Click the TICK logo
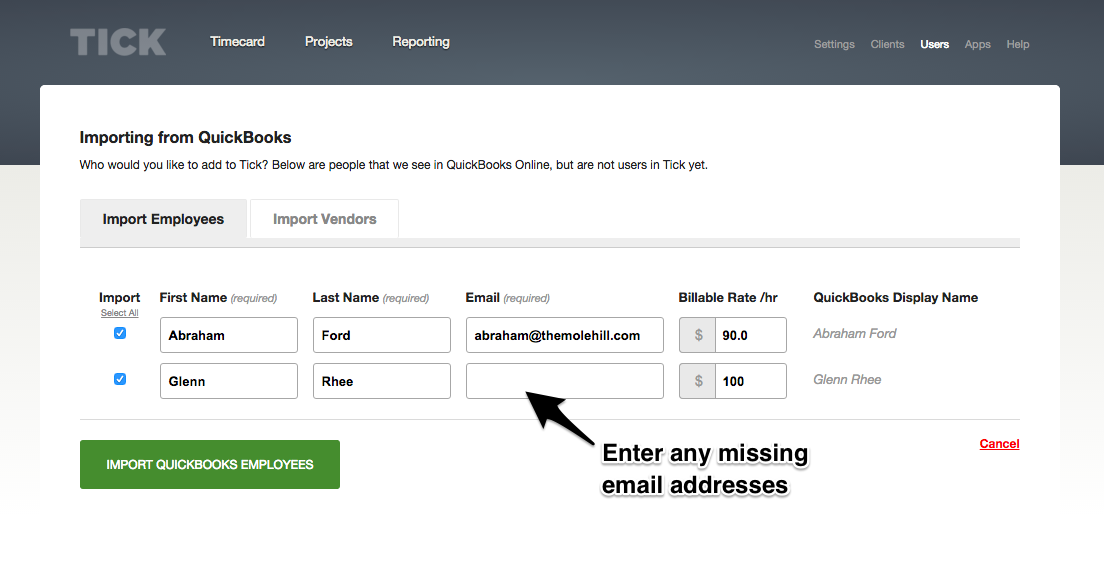Viewport: 1104px width, 578px height. point(117,42)
